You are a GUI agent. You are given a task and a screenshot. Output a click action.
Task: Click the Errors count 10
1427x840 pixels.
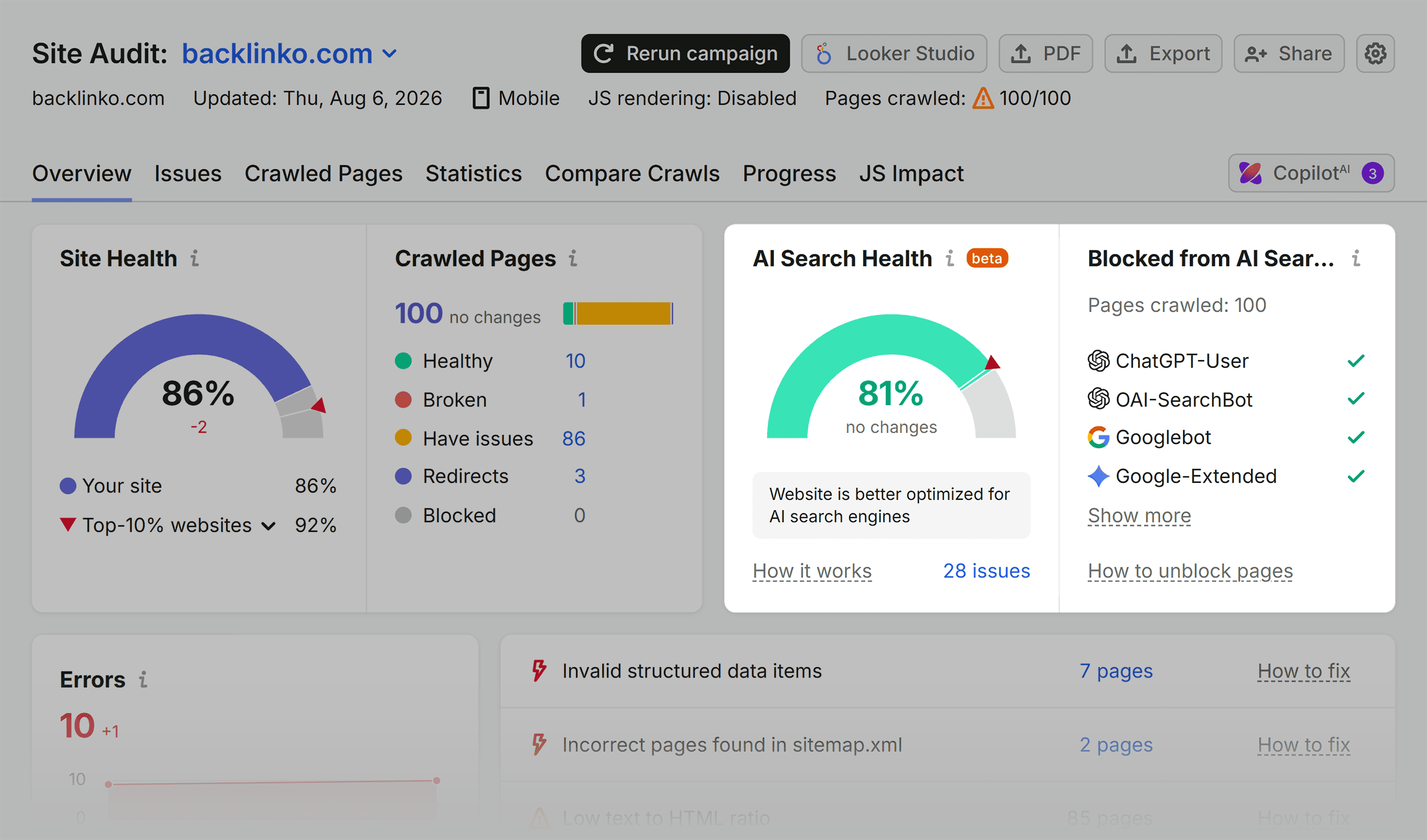click(77, 725)
